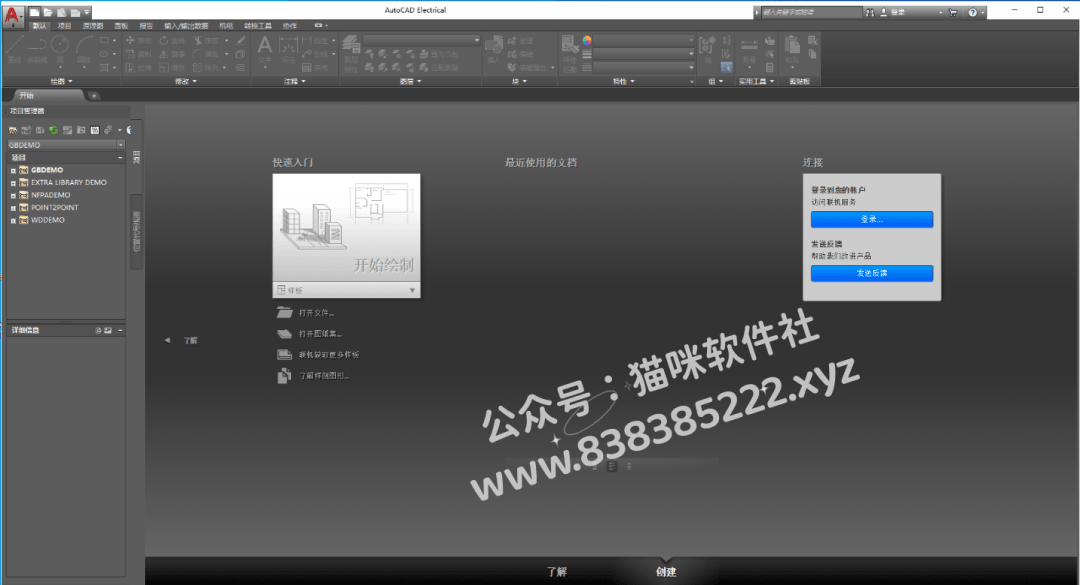Open the object color wheel swatch
This screenshot has height=585, width=1080.
587,41
